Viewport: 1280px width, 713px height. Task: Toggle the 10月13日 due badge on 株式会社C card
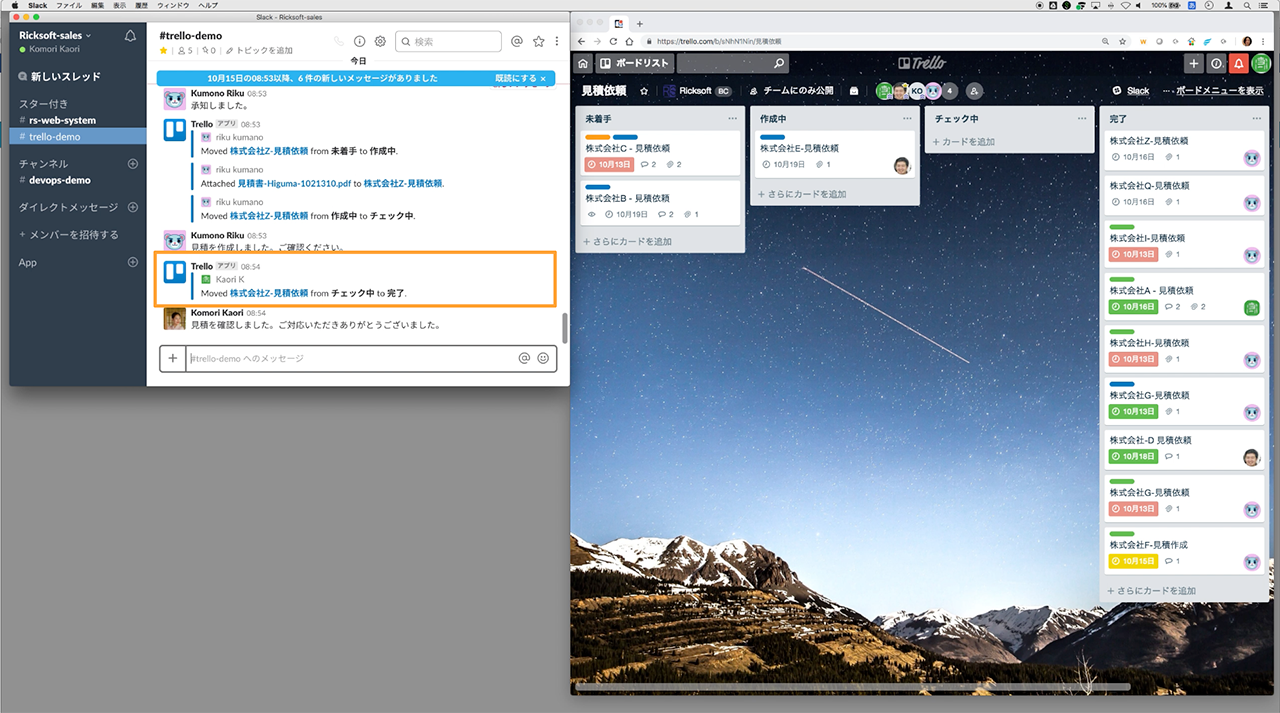[x=610, y=164]
